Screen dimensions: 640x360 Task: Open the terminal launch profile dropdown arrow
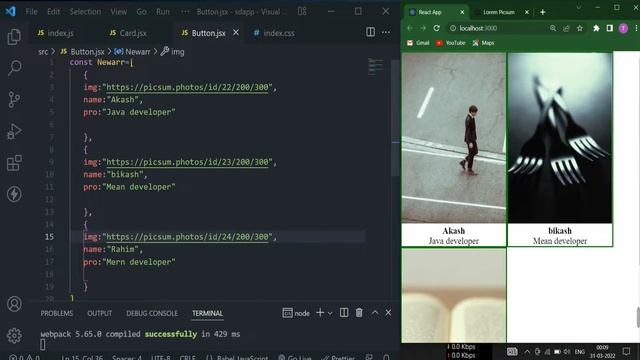point(330,313)
